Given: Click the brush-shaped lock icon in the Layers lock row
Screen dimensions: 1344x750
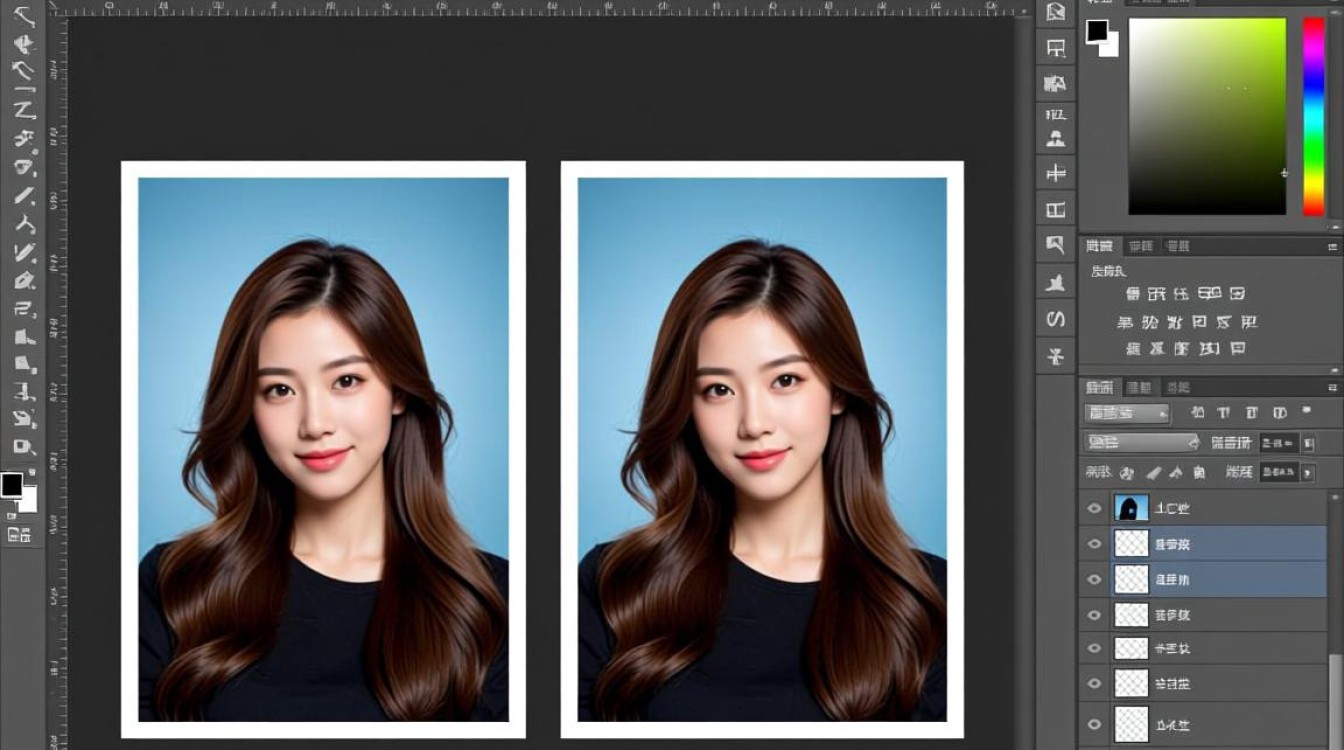Looking at the screenshot, I should point(1152,472).
